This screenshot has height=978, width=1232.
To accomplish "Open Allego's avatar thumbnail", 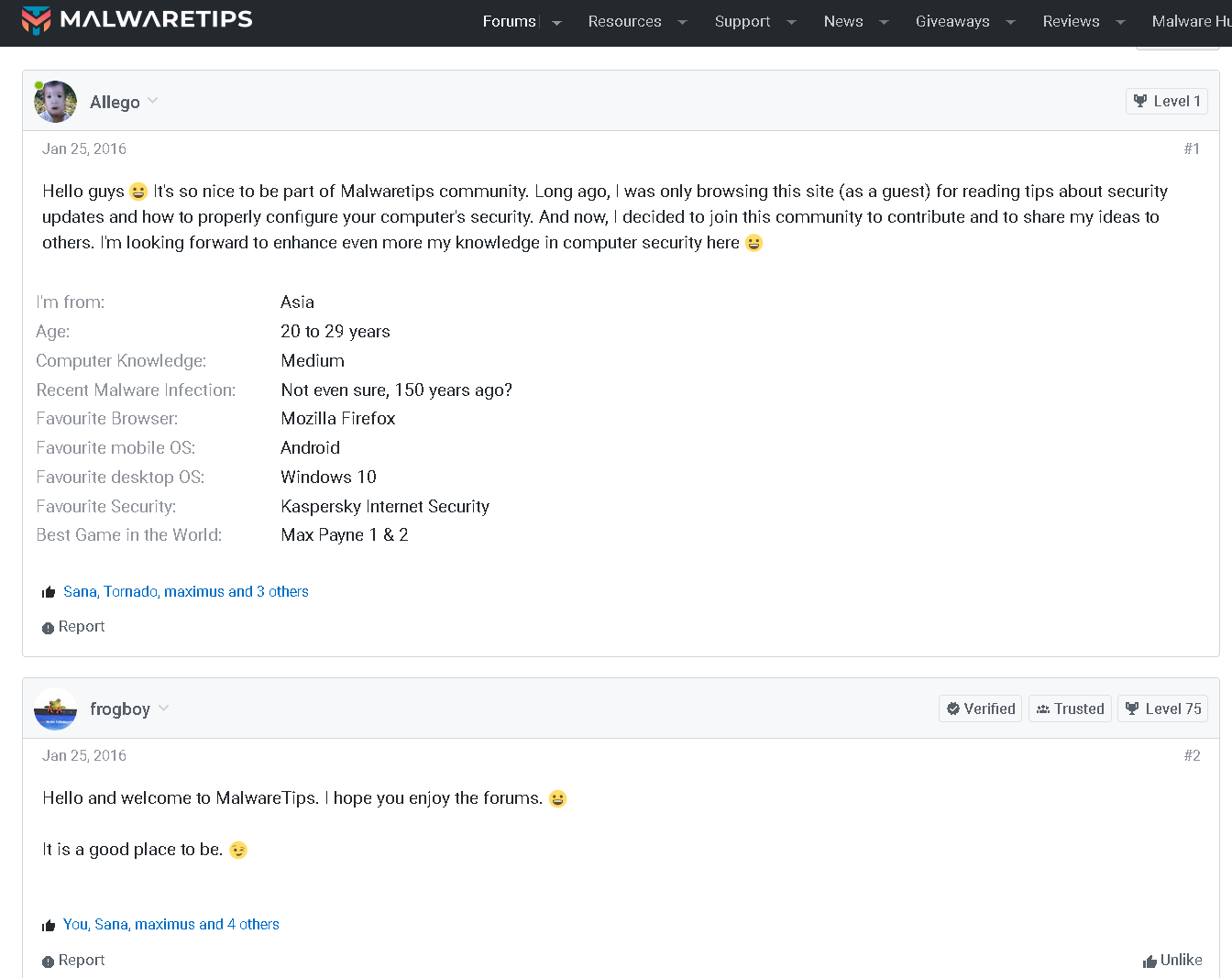I will (55, 102).
